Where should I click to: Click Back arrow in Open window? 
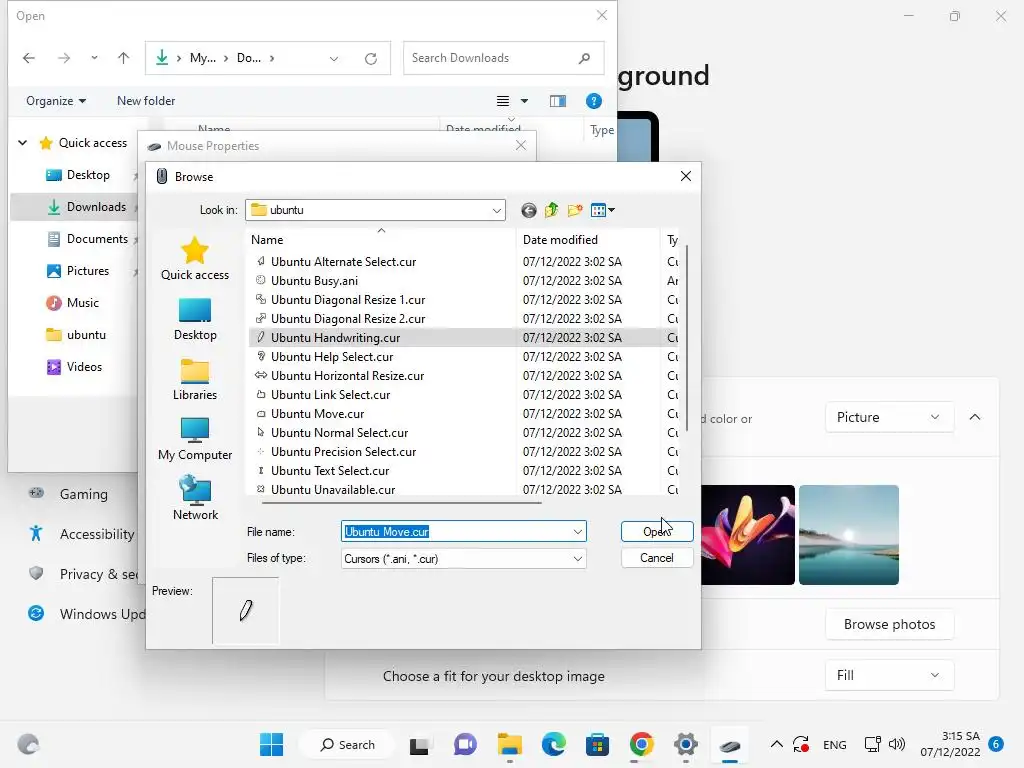coord(29,58)
